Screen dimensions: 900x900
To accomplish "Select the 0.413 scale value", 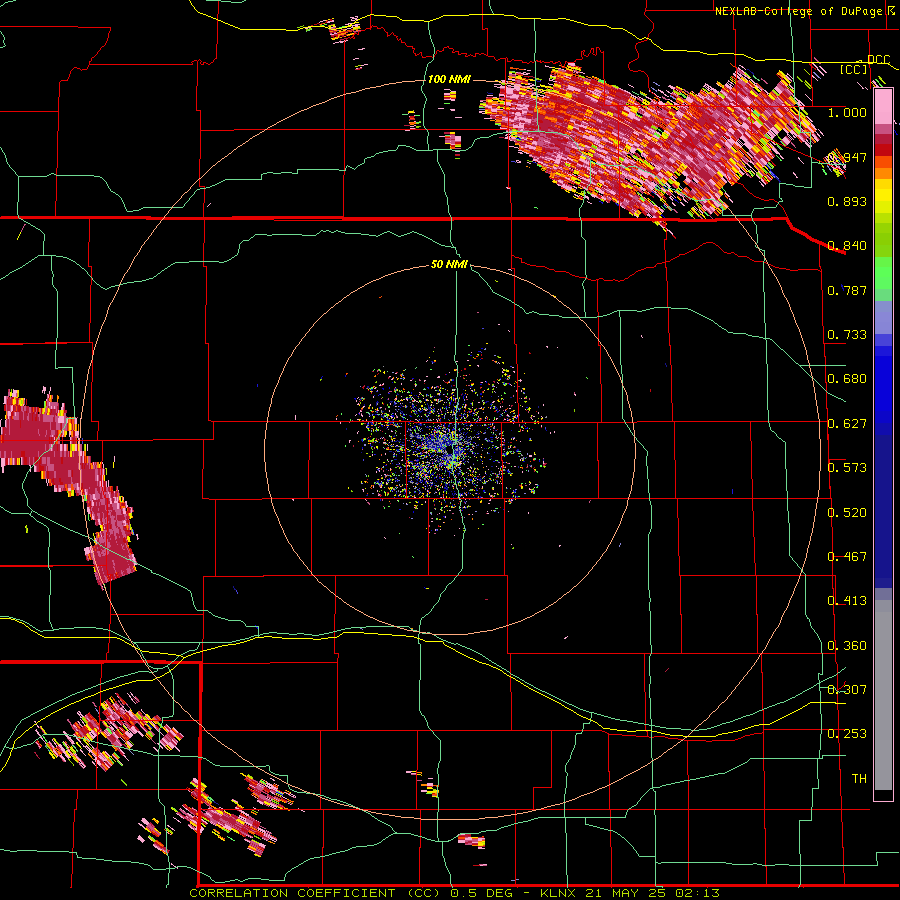I will click(847, 601).
